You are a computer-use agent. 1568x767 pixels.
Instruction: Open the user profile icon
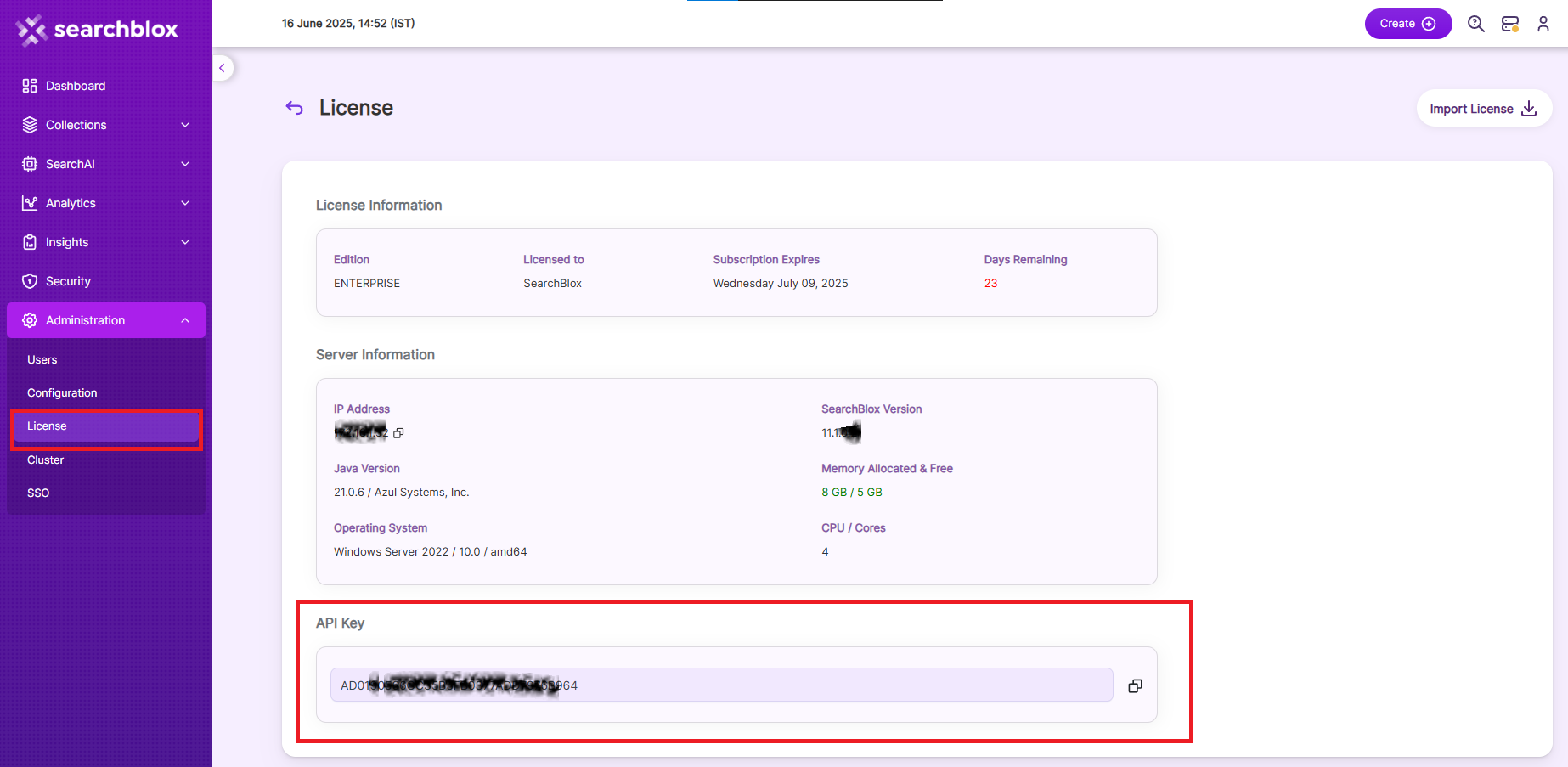pos(1543,24)
